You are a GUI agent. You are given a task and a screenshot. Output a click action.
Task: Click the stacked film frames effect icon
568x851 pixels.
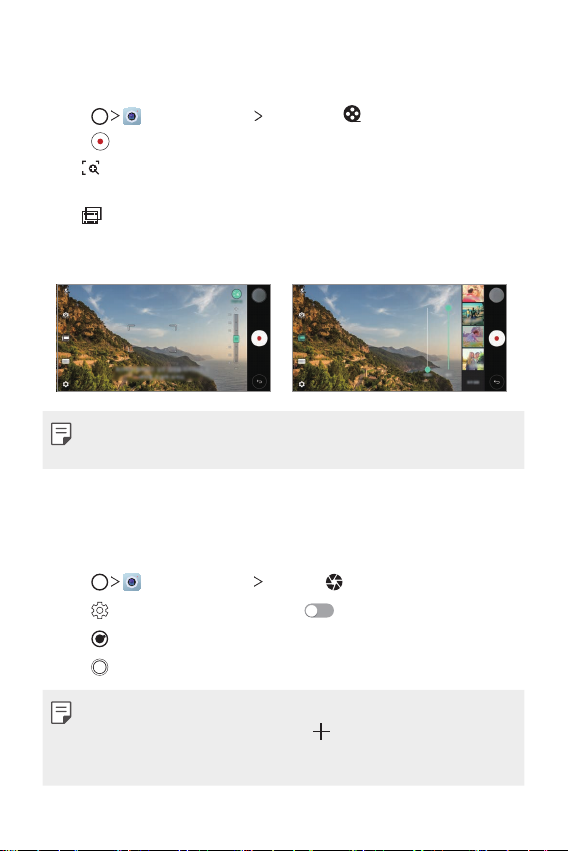pyautogui.click(x=92, y=215)
